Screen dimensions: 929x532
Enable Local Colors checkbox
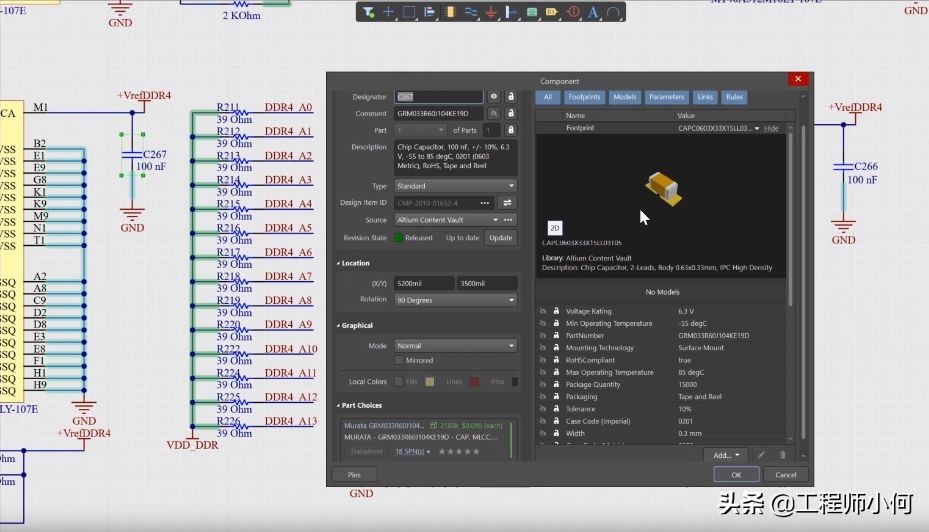(x=399, y=382)
